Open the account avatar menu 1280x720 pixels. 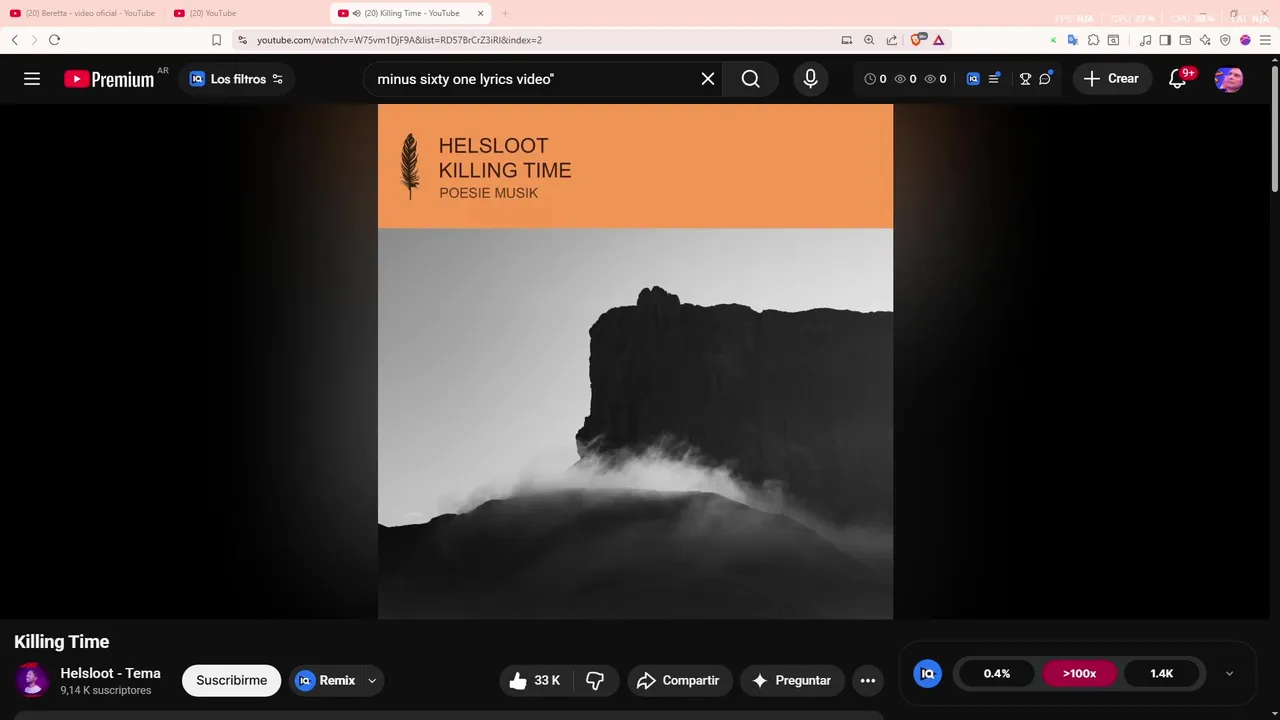point(1229,79)
